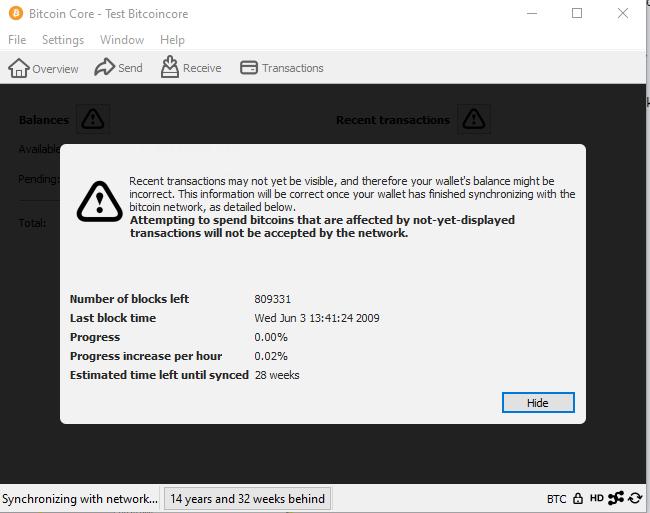This screenshot has width=650, height=513.
Task: Click the 'Number of blocks left' label
Action: [129, 299]
